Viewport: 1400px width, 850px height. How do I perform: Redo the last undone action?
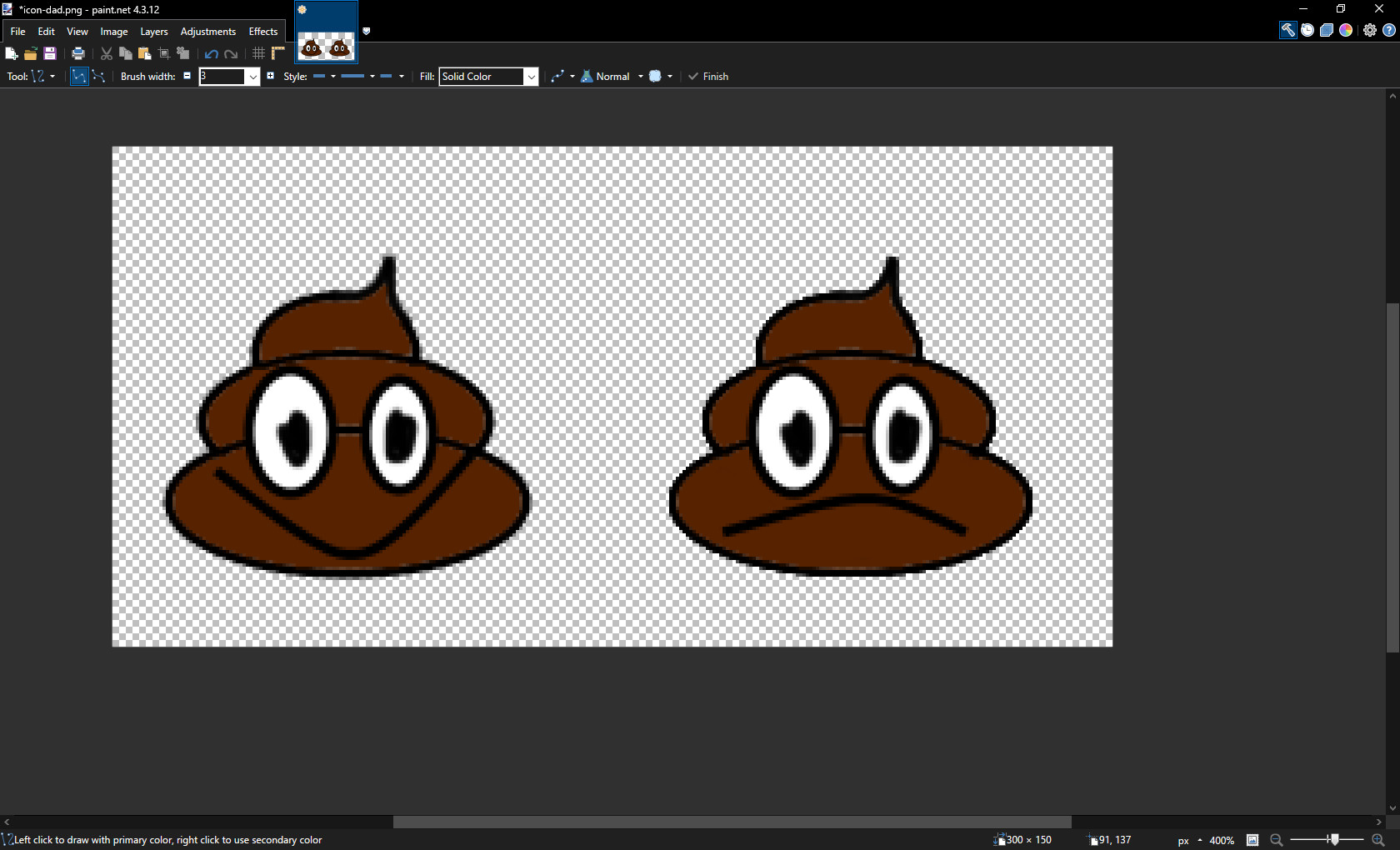coord(231,53)
